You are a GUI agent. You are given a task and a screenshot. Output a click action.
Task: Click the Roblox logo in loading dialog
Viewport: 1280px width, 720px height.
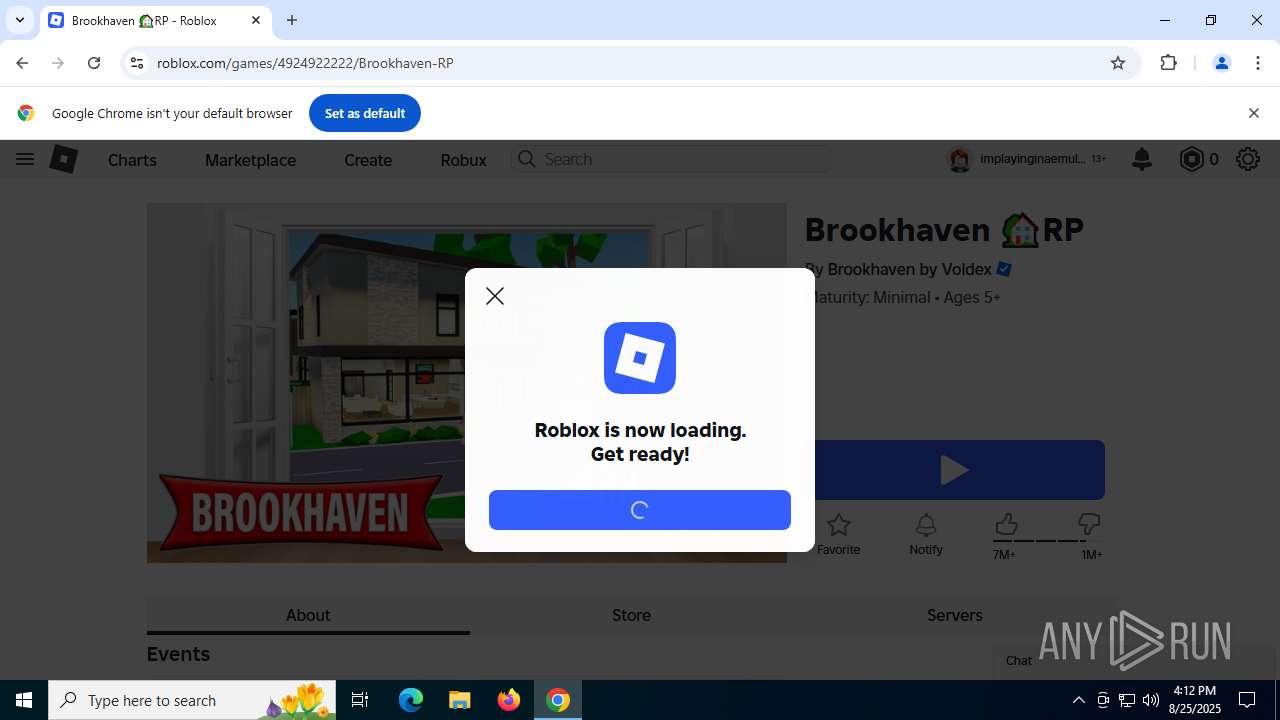pyautogui.click(x=640, y=358)
